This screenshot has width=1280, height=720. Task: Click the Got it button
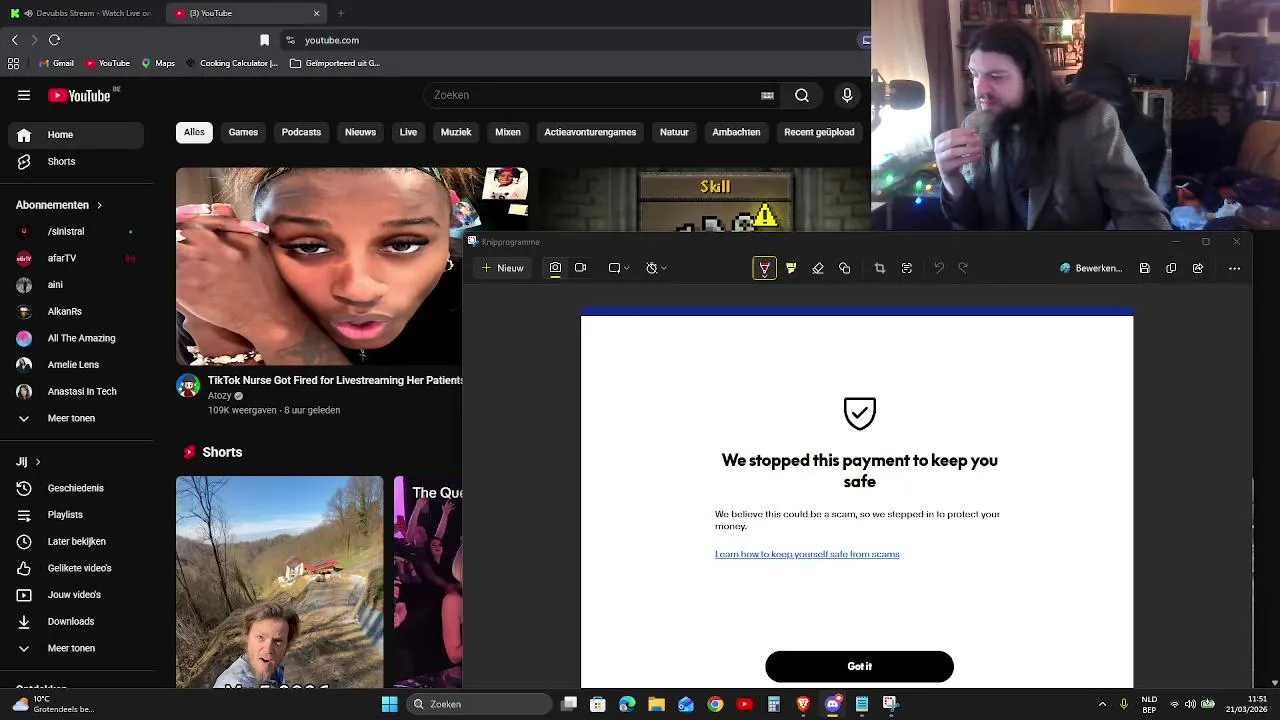[859, 666]
